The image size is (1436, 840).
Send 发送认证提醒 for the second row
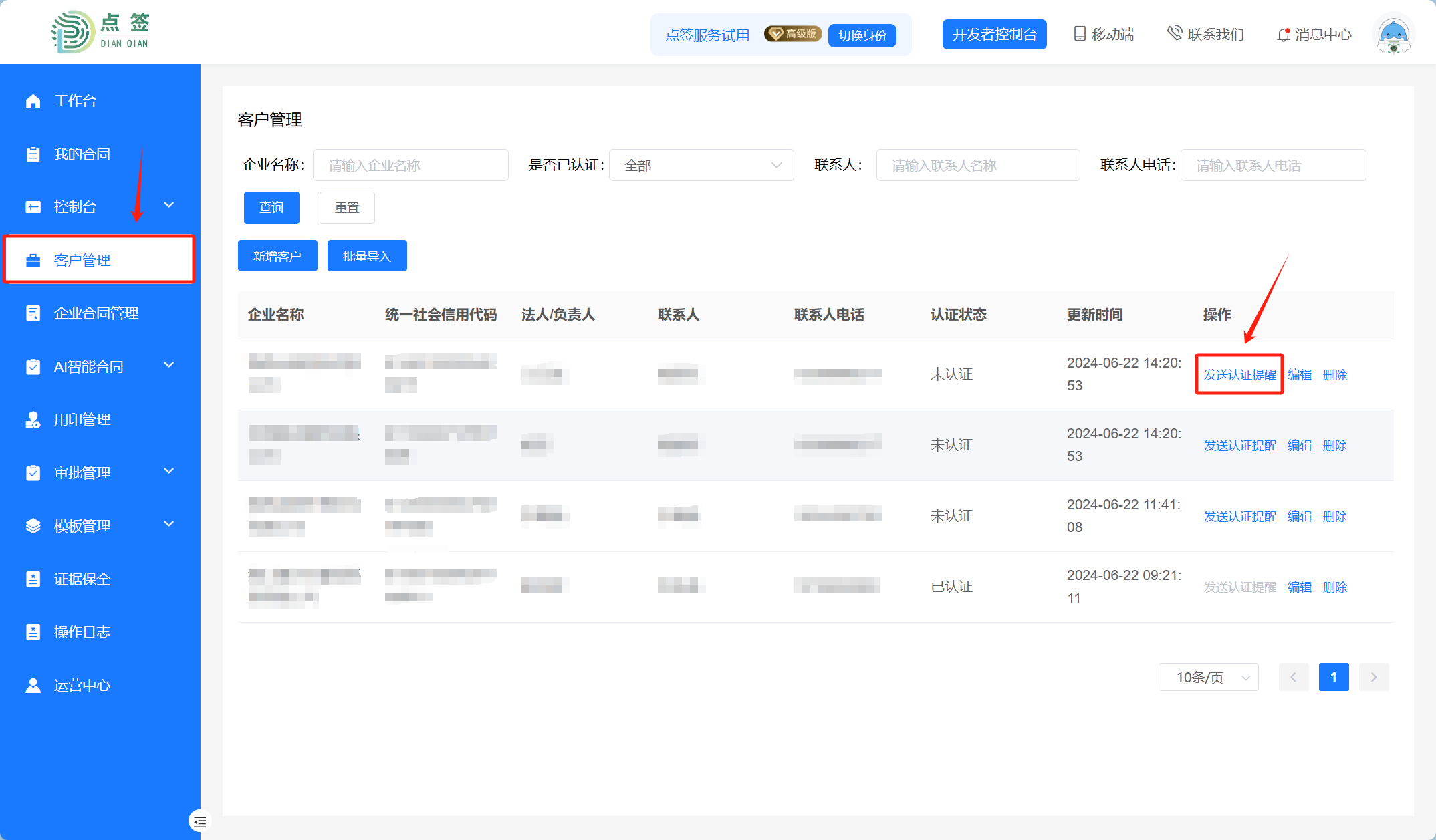click(x=1240, y=446)
